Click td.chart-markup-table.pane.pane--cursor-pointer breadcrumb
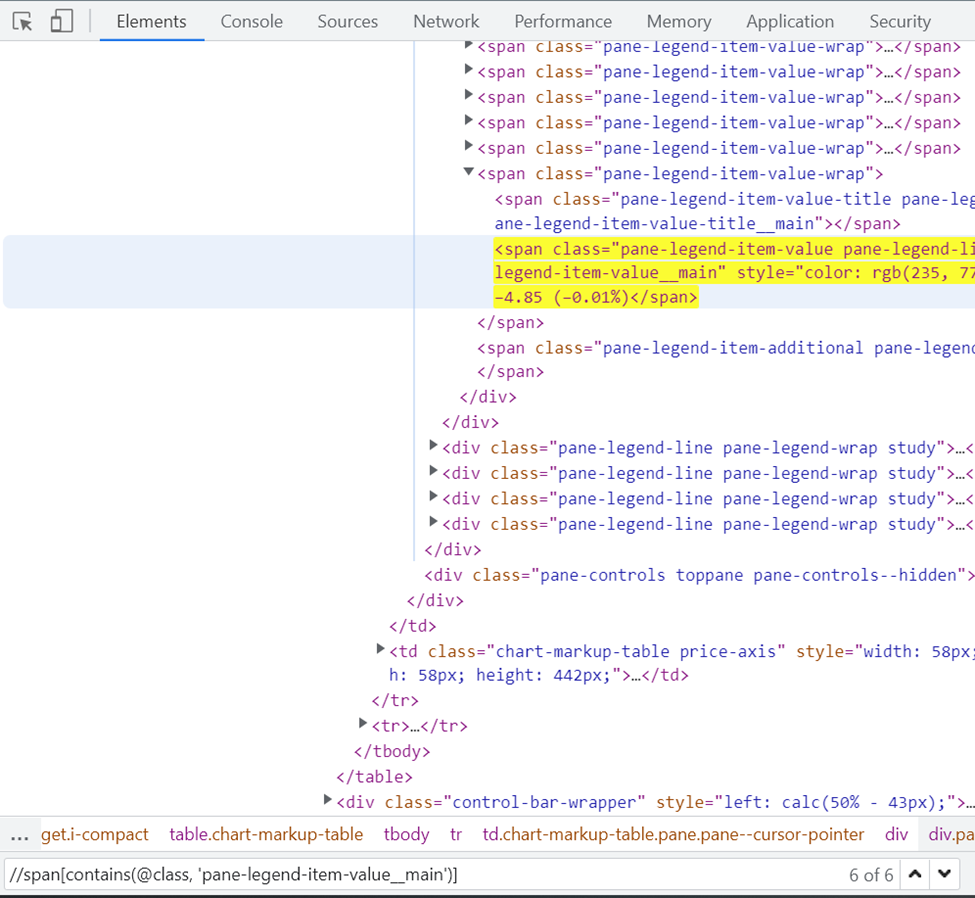 point(673,835)
